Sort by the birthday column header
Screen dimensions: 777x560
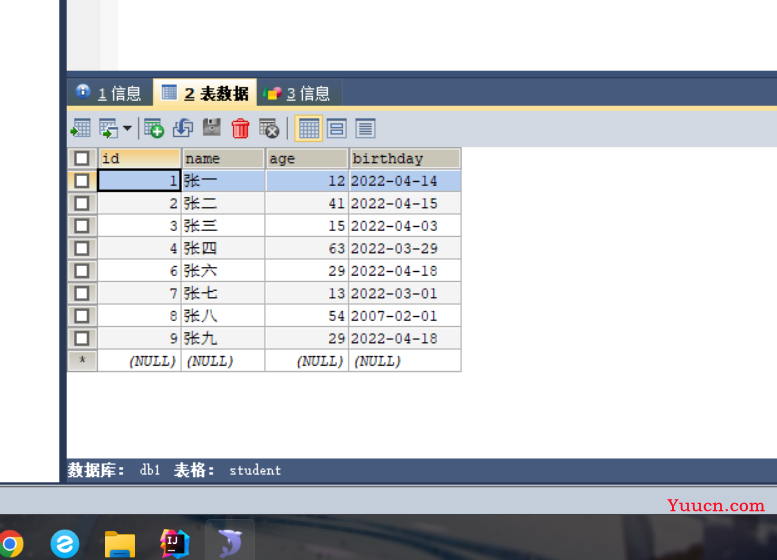coord(405,159)
